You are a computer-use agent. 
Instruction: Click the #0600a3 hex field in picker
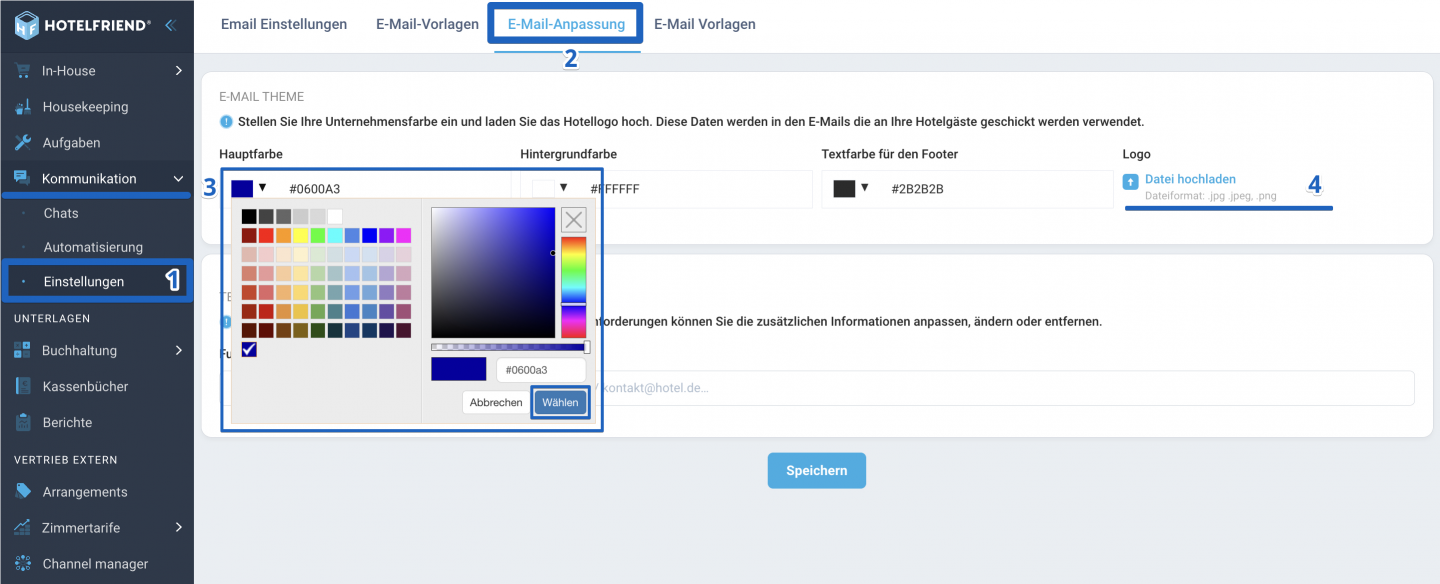(x=541, y=370)
